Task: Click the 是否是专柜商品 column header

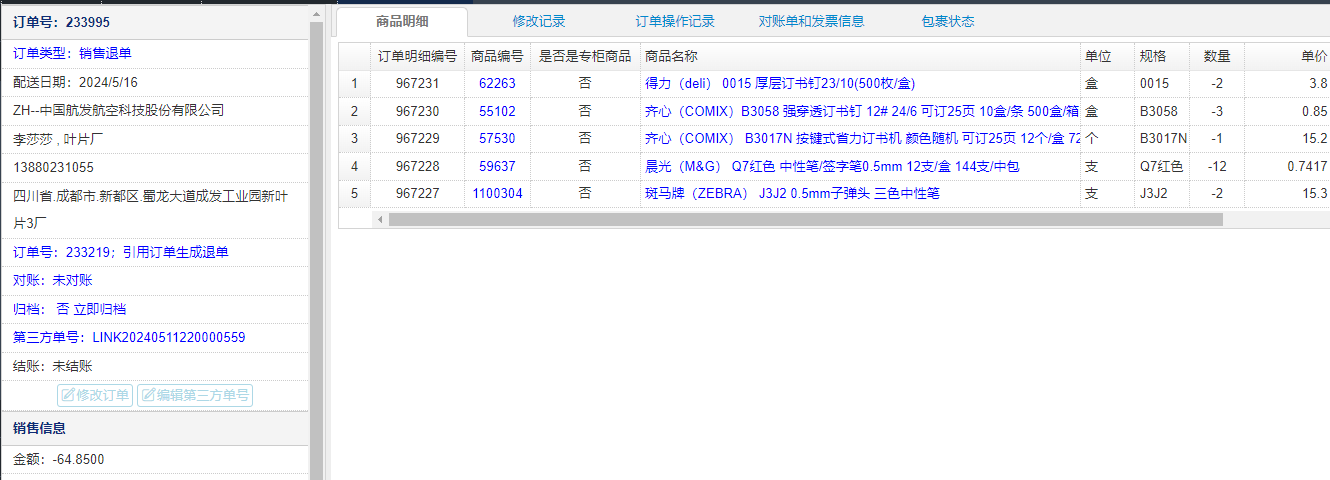Action: 585,56
